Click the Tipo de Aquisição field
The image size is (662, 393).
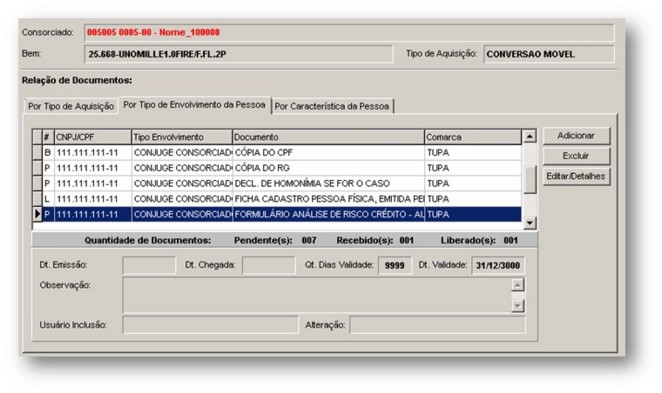coord(549,54)
